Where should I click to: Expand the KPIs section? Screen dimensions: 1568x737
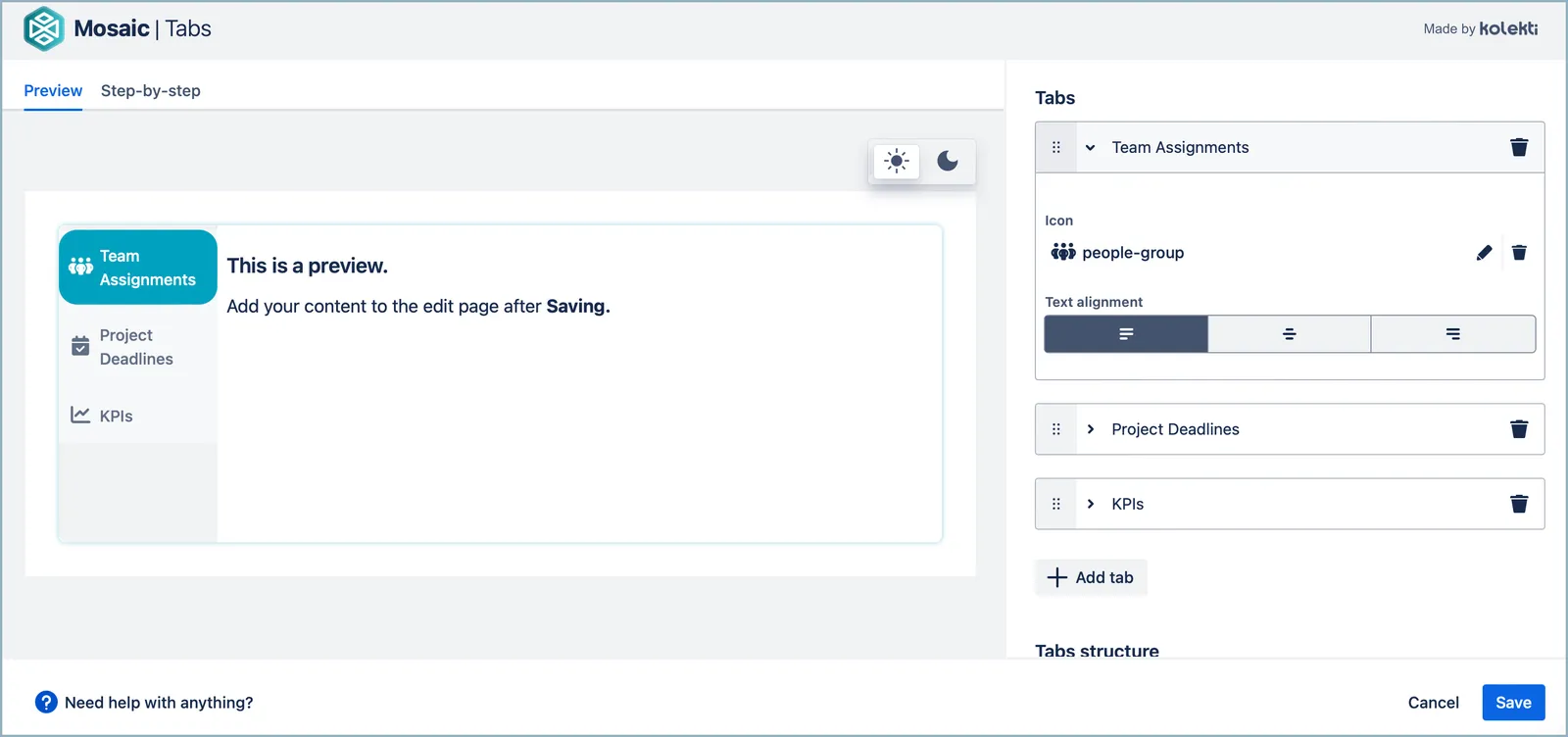[1090, 504]
